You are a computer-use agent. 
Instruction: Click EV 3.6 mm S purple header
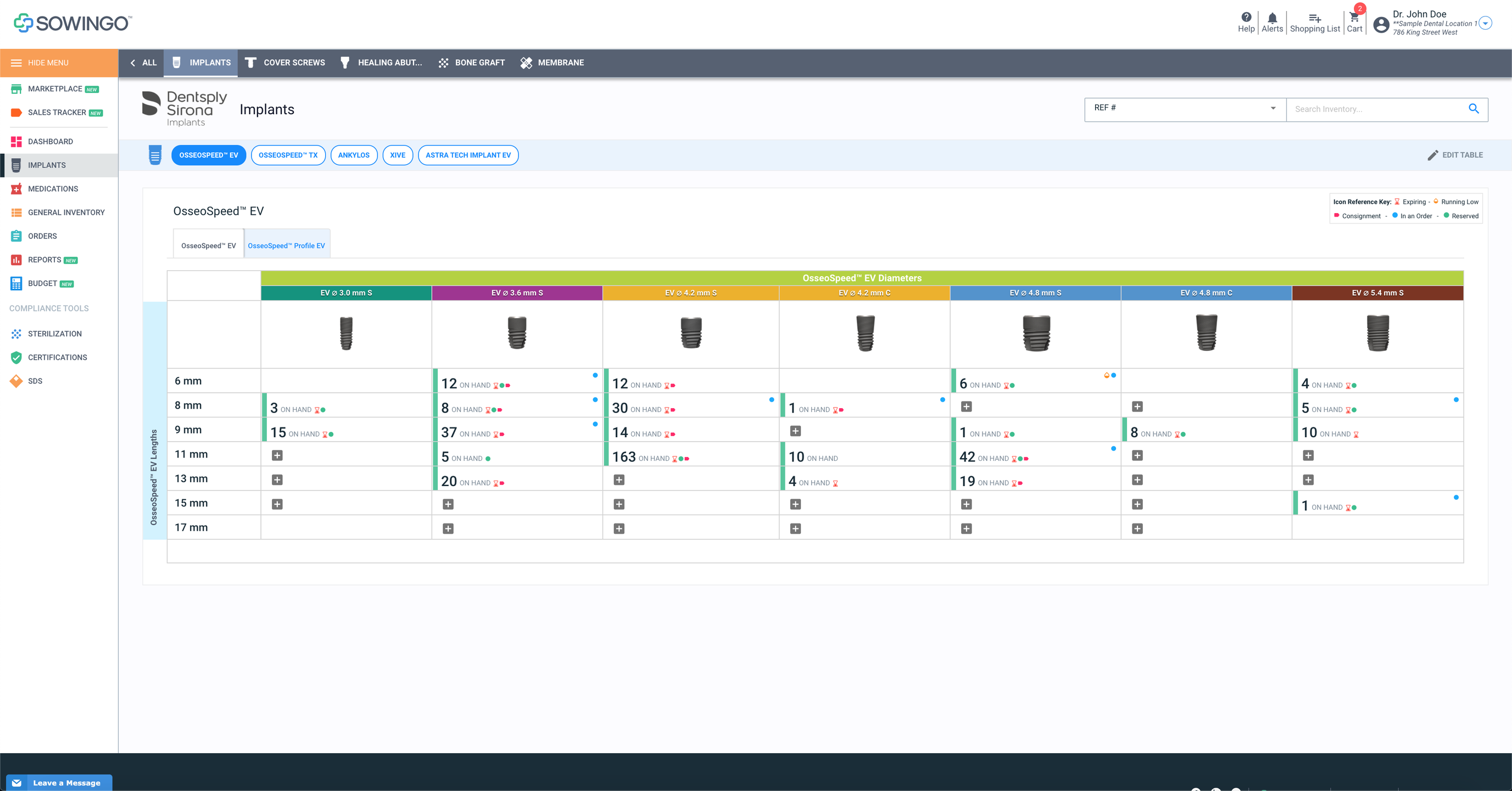[517, 293]
